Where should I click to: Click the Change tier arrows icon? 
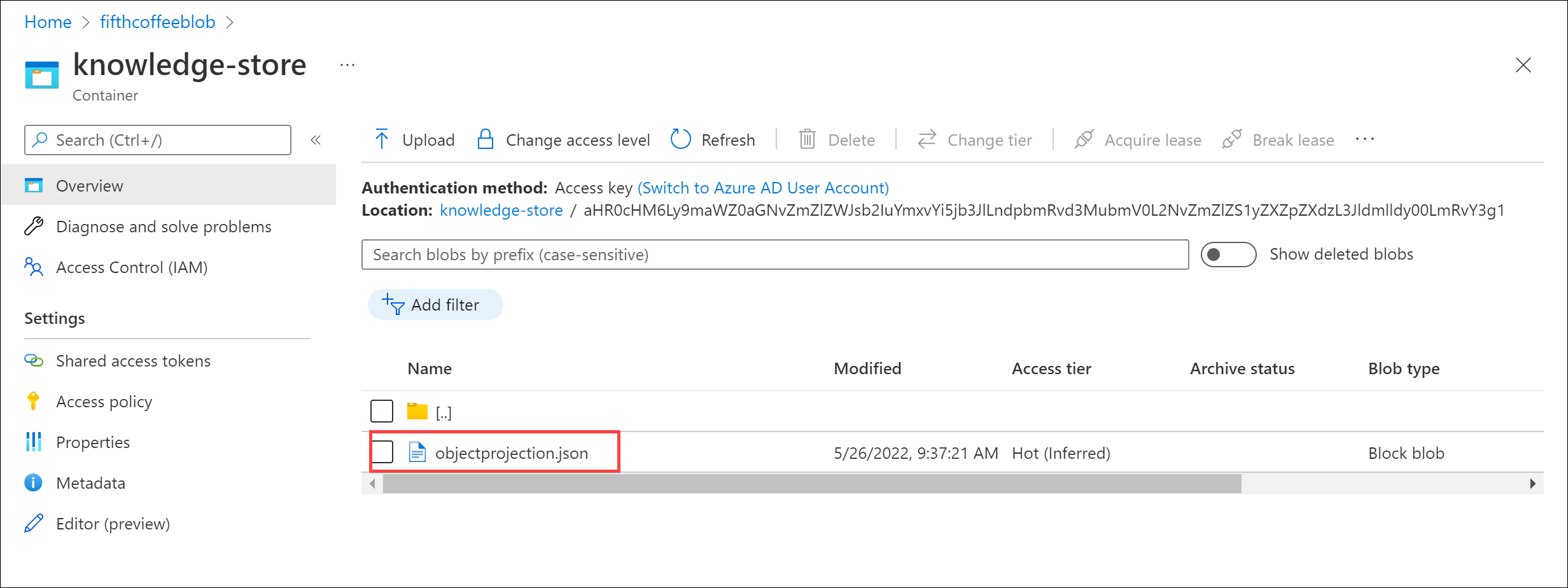pos(927,139)
